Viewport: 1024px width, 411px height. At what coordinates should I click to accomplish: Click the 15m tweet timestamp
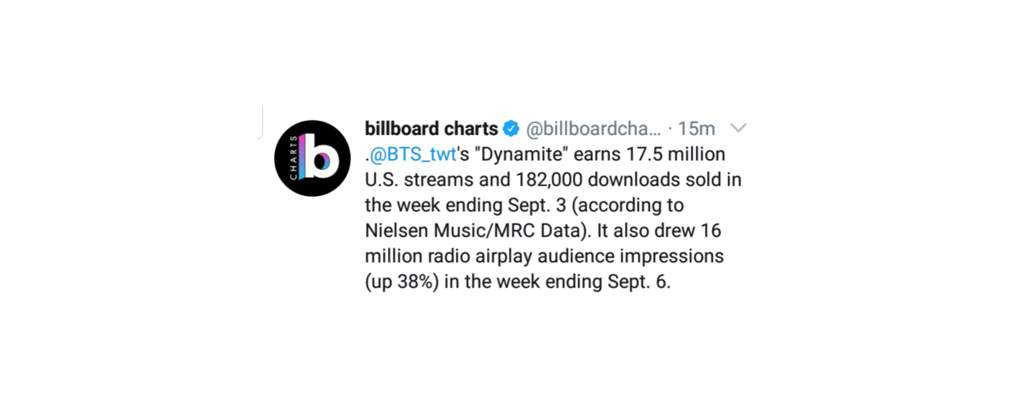(696, 129)
